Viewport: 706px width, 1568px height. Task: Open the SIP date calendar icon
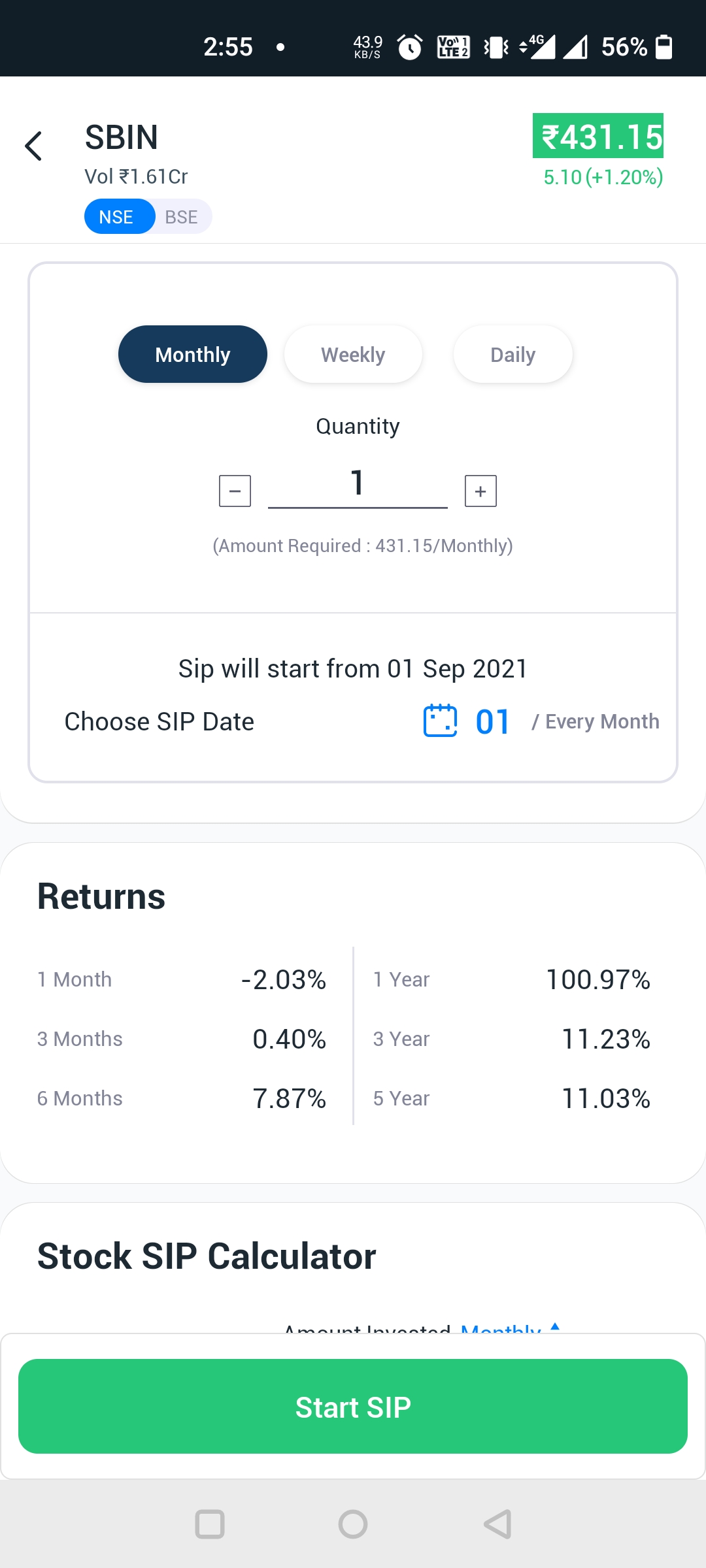(441, 721)
